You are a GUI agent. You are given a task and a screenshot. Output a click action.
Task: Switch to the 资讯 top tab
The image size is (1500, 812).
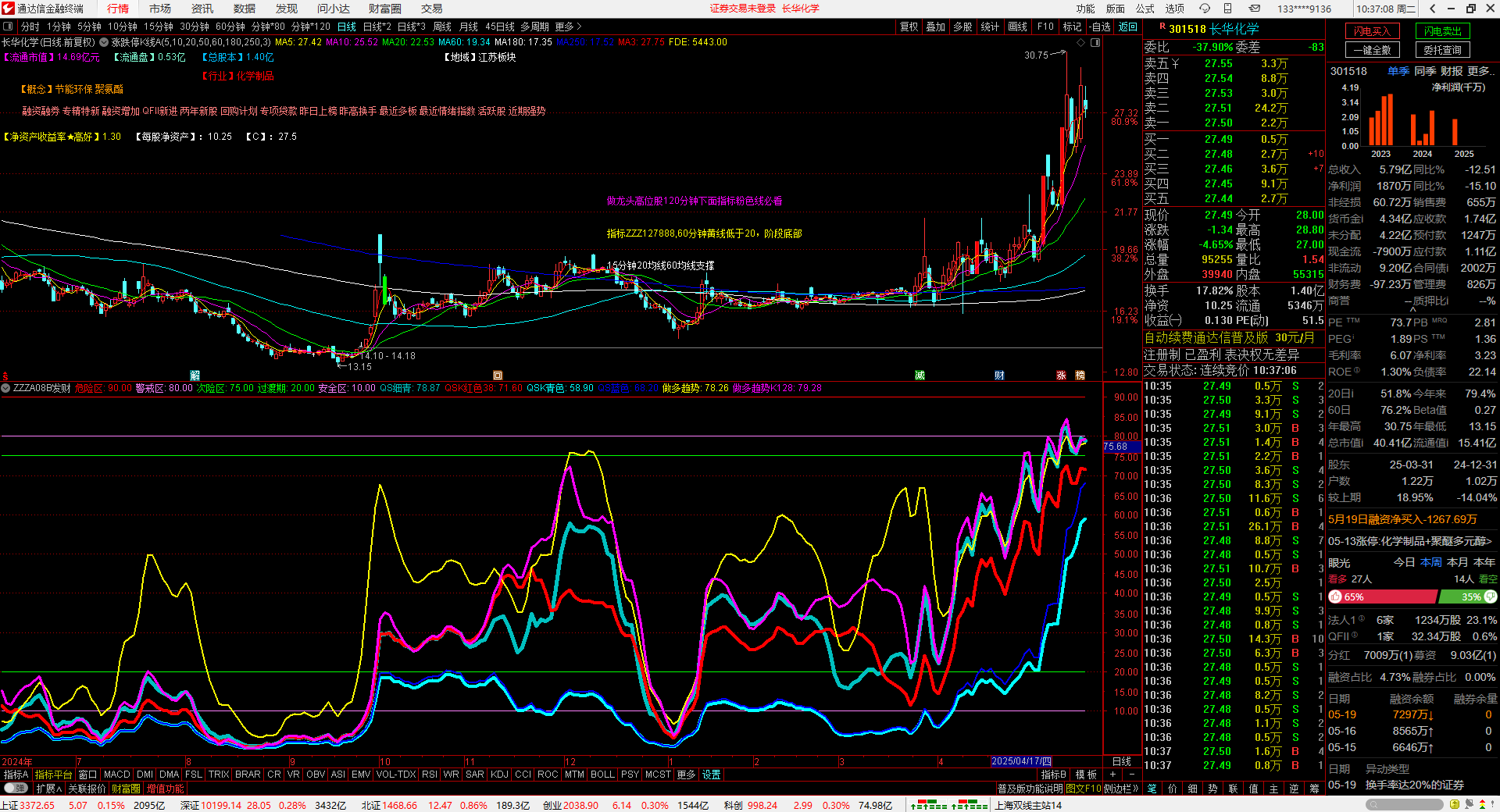[202, 9]
